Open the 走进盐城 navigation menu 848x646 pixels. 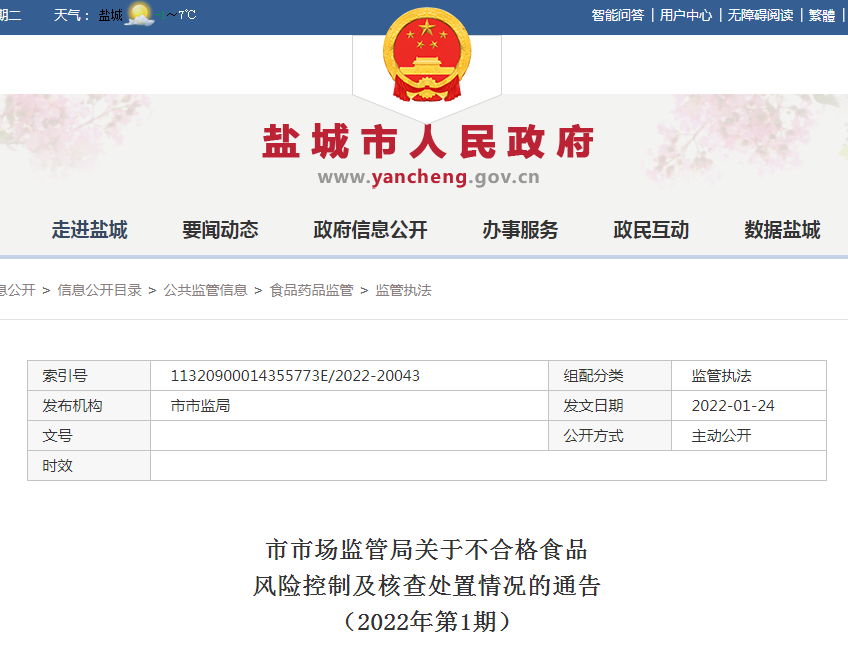[90, 230]
